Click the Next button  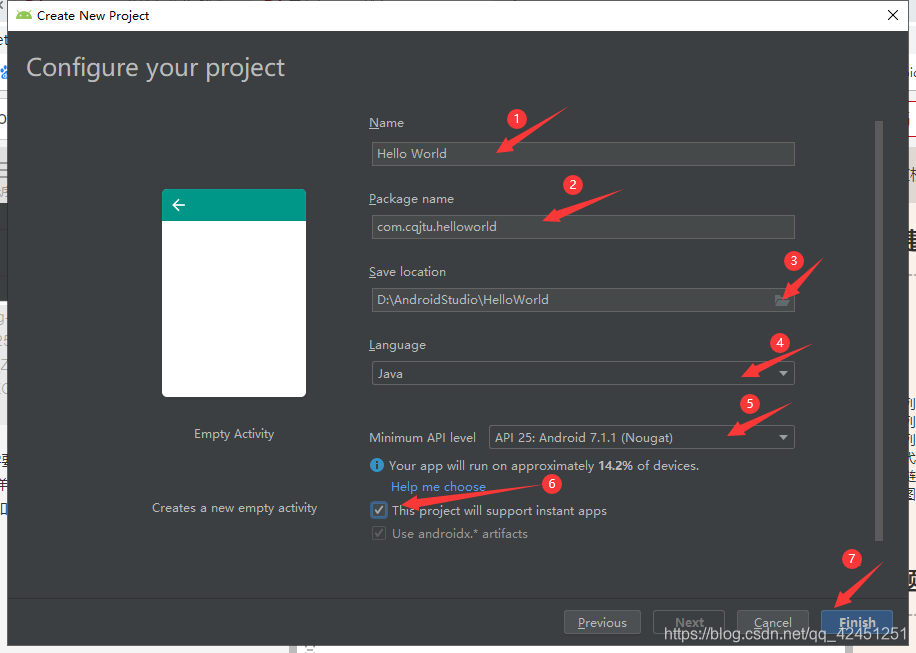tap(689, 623)
